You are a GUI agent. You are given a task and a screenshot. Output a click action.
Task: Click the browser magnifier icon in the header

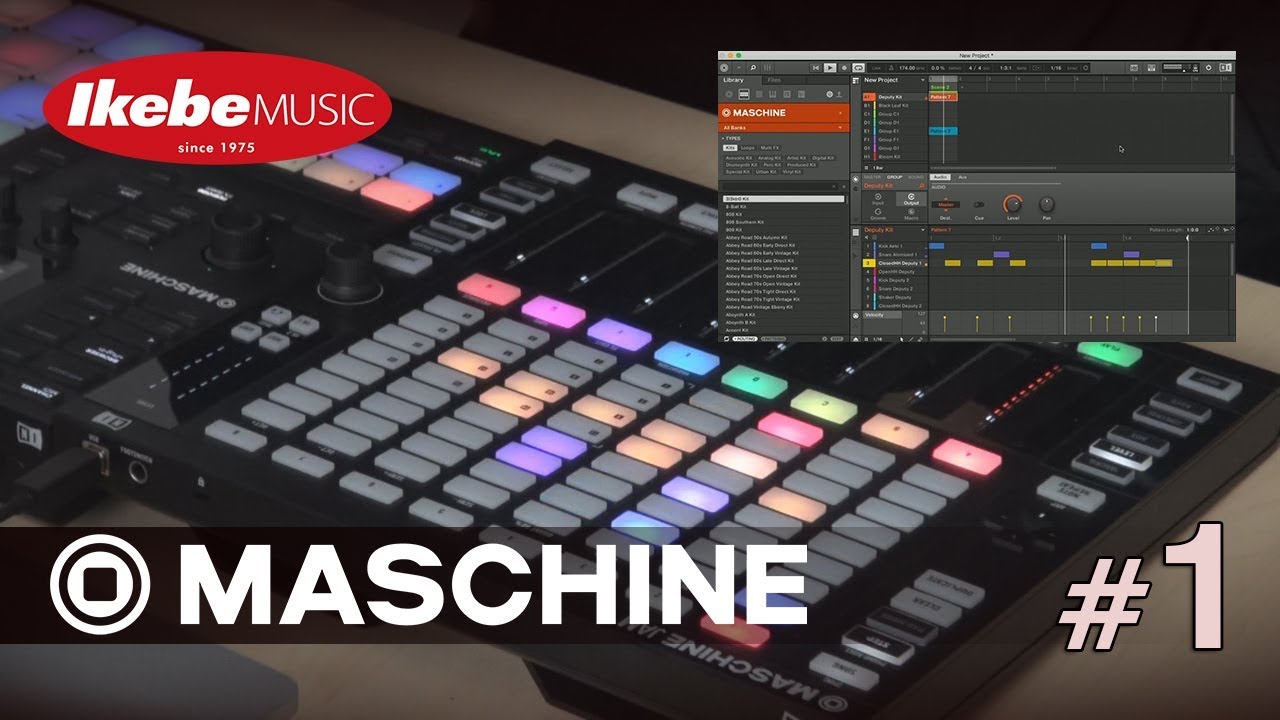(753, 68)
